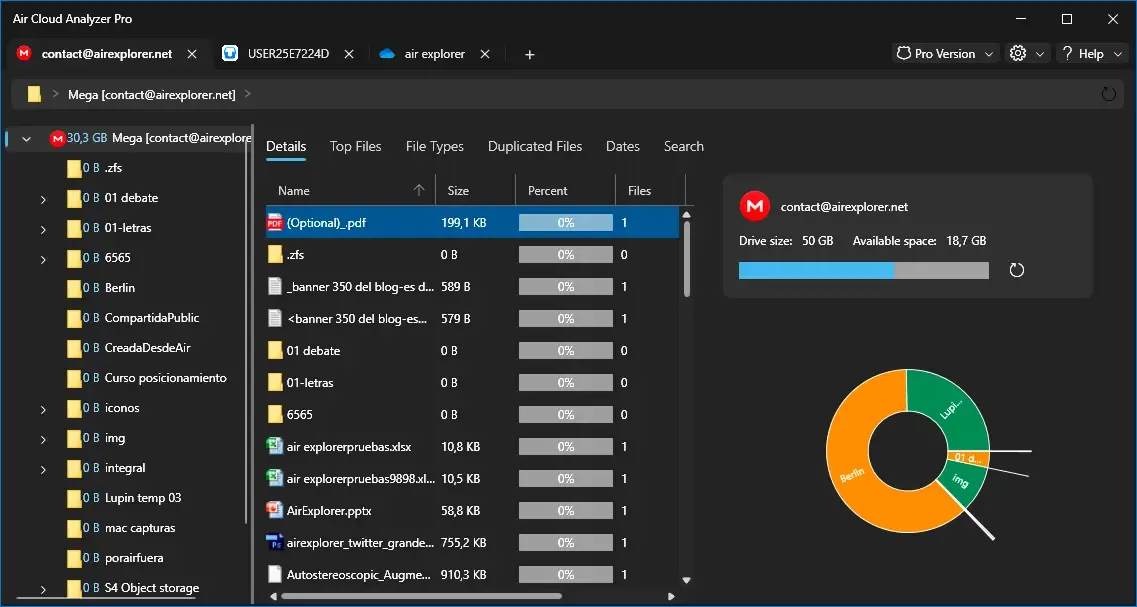Select the green img donut segment

pyautogui.click(x=960, y=481)
